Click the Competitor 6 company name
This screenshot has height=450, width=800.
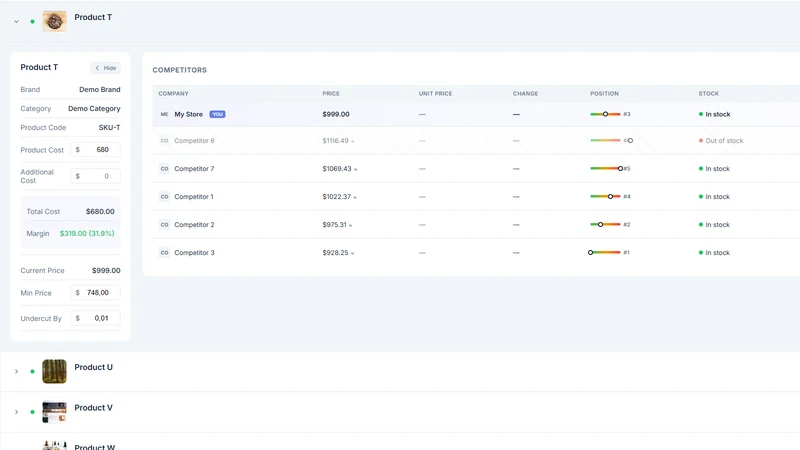pos(194,141)
